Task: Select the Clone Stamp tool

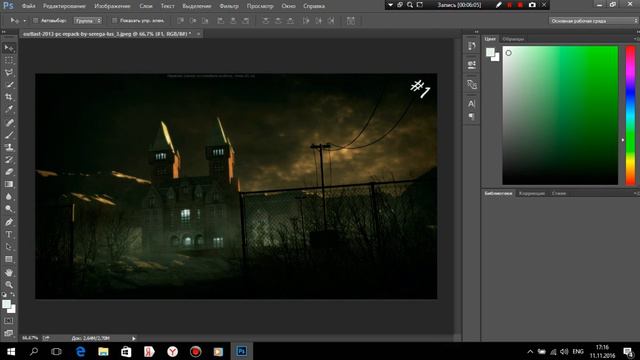Action: coord(9,147)
